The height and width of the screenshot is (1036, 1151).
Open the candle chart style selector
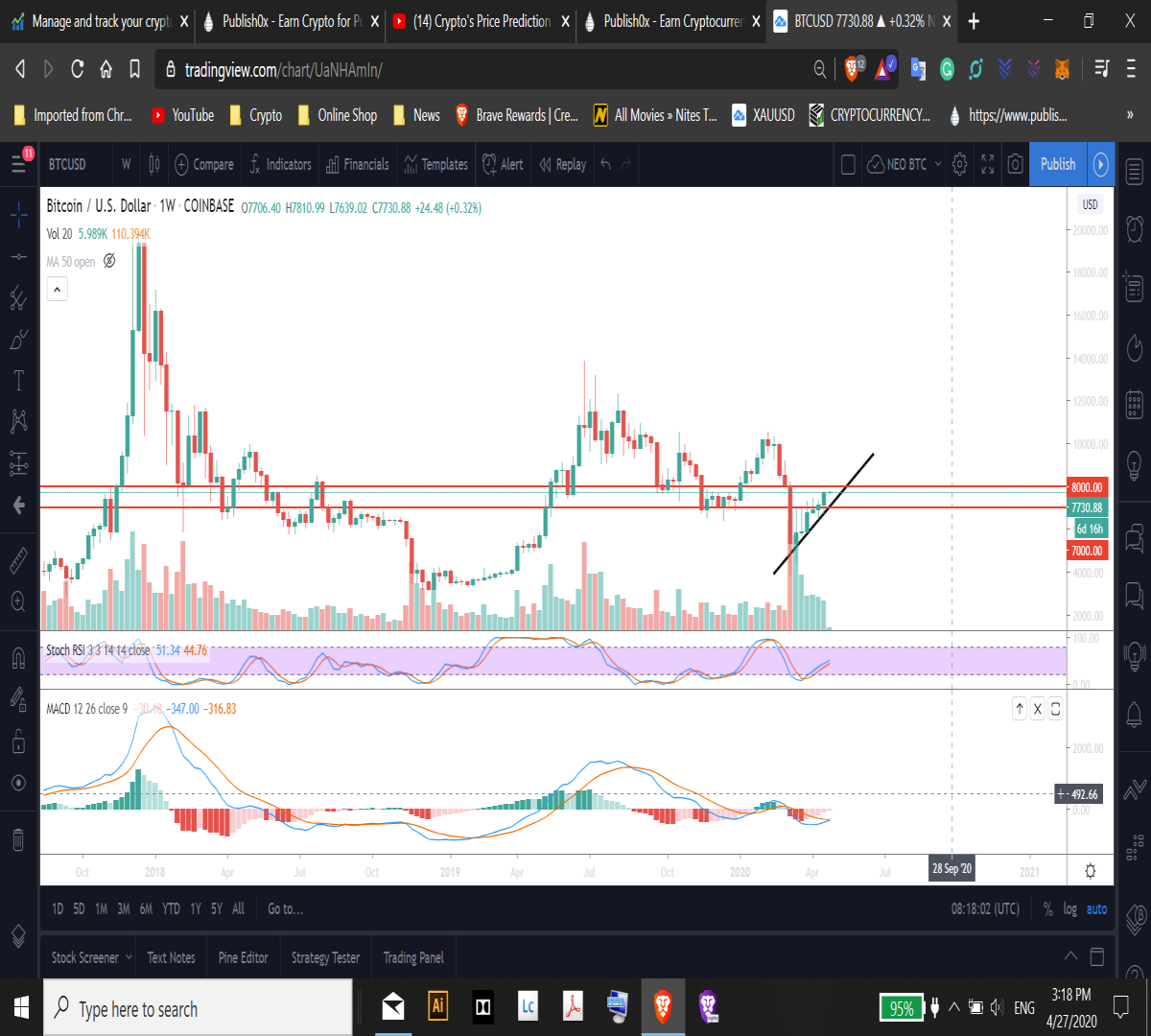click(x=154, y=165)
